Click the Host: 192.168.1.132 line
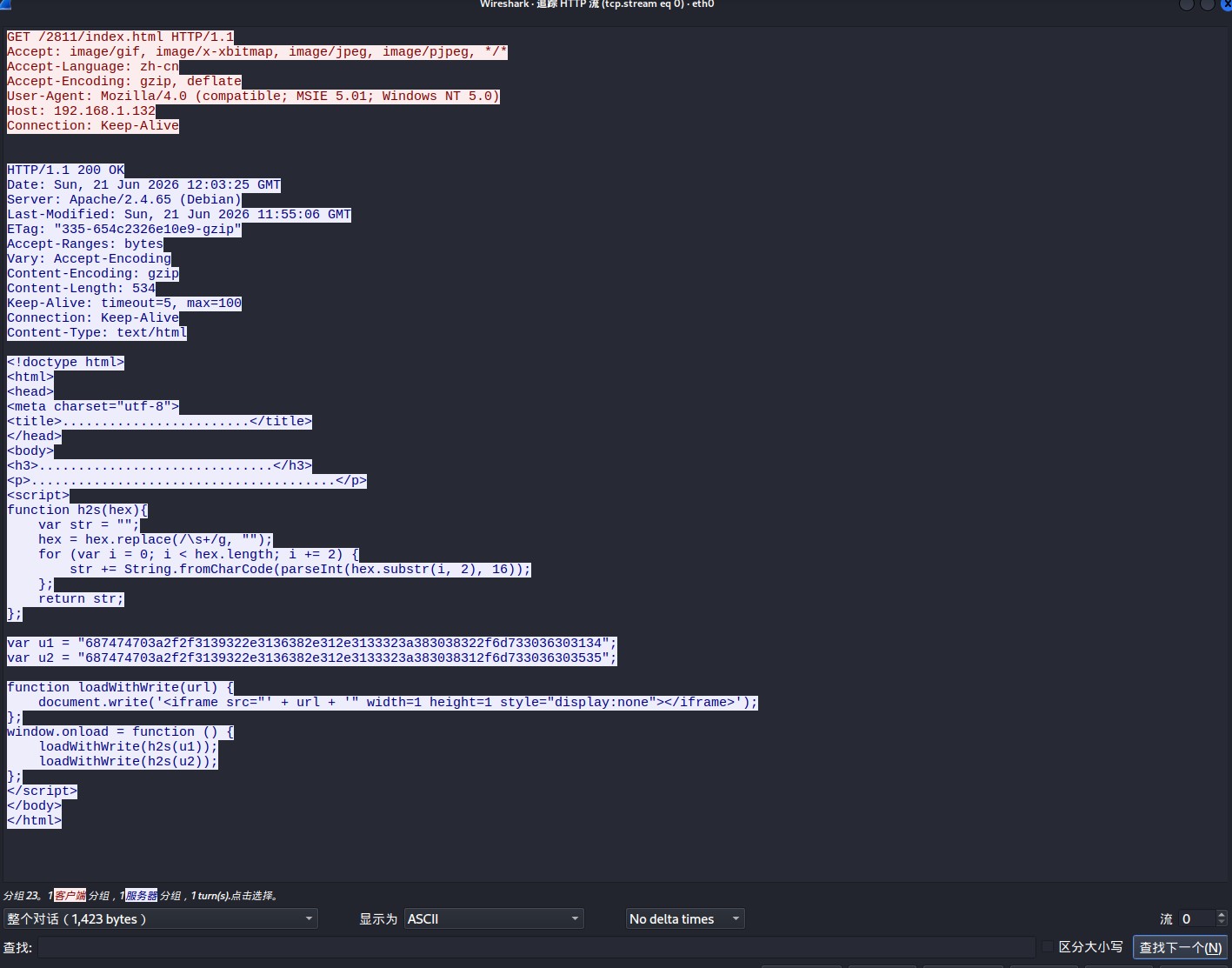1232x968 pixels. [x=81, y=110]
